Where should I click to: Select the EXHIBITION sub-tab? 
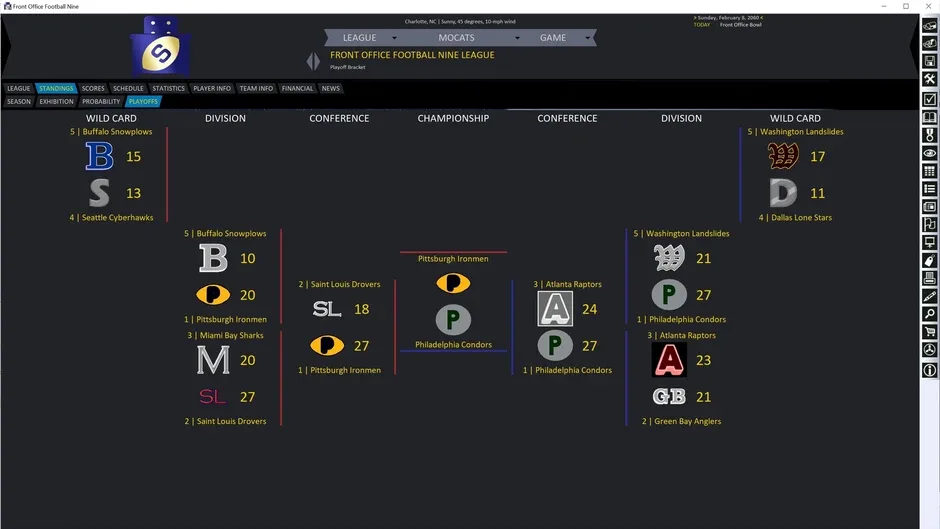point(56,101)
